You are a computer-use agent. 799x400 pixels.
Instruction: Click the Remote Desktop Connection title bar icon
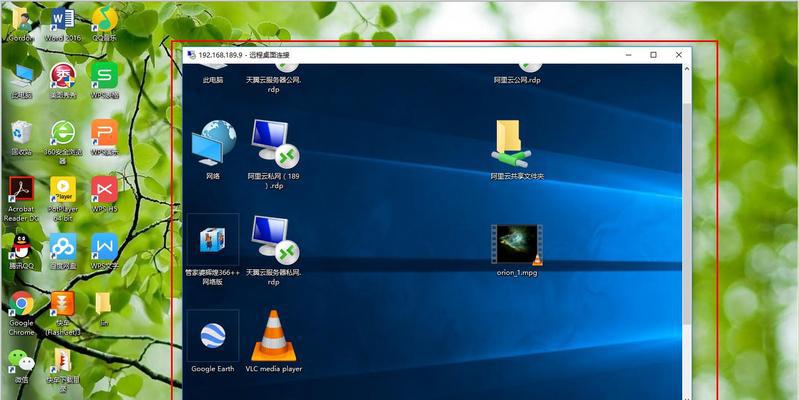(191, 55)
